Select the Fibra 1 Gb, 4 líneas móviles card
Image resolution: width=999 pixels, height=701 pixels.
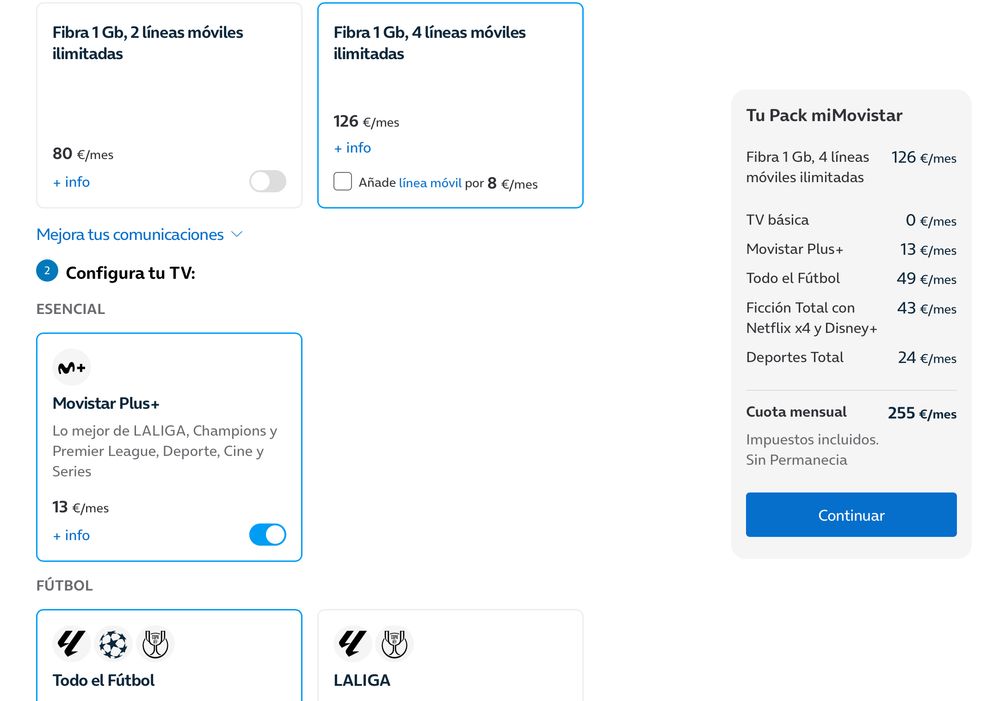[450, 80]
